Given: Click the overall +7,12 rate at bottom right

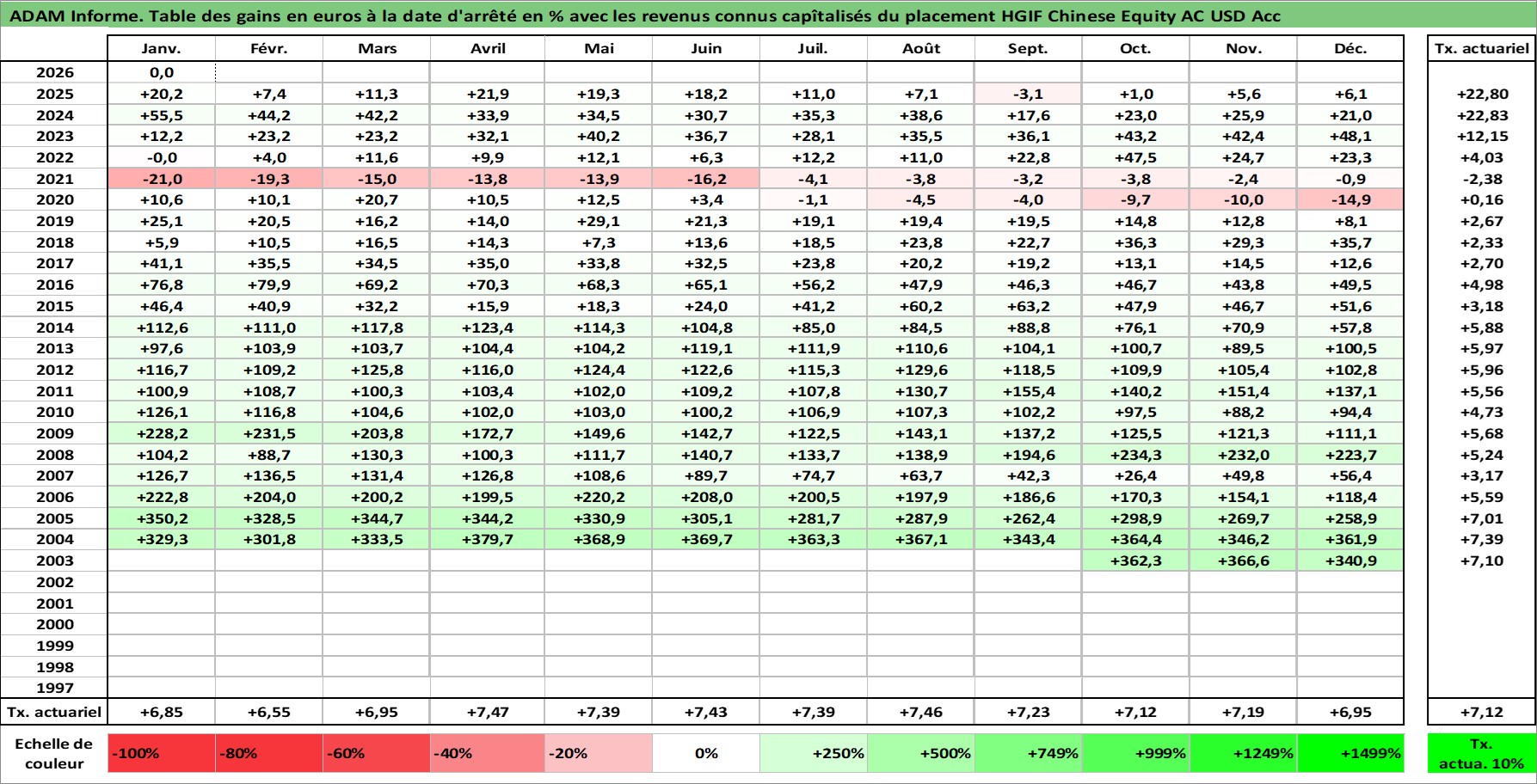Looking at the screenshot, I should (x=1481, y=712).
